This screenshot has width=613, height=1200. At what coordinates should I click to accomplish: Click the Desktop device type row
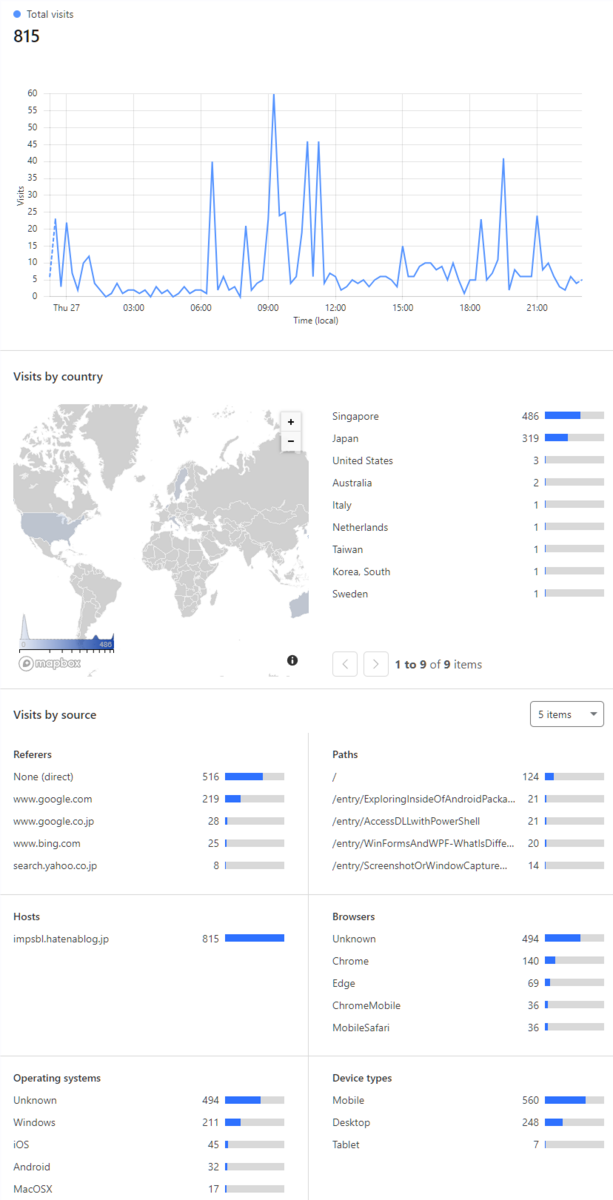pos(468,1122)
